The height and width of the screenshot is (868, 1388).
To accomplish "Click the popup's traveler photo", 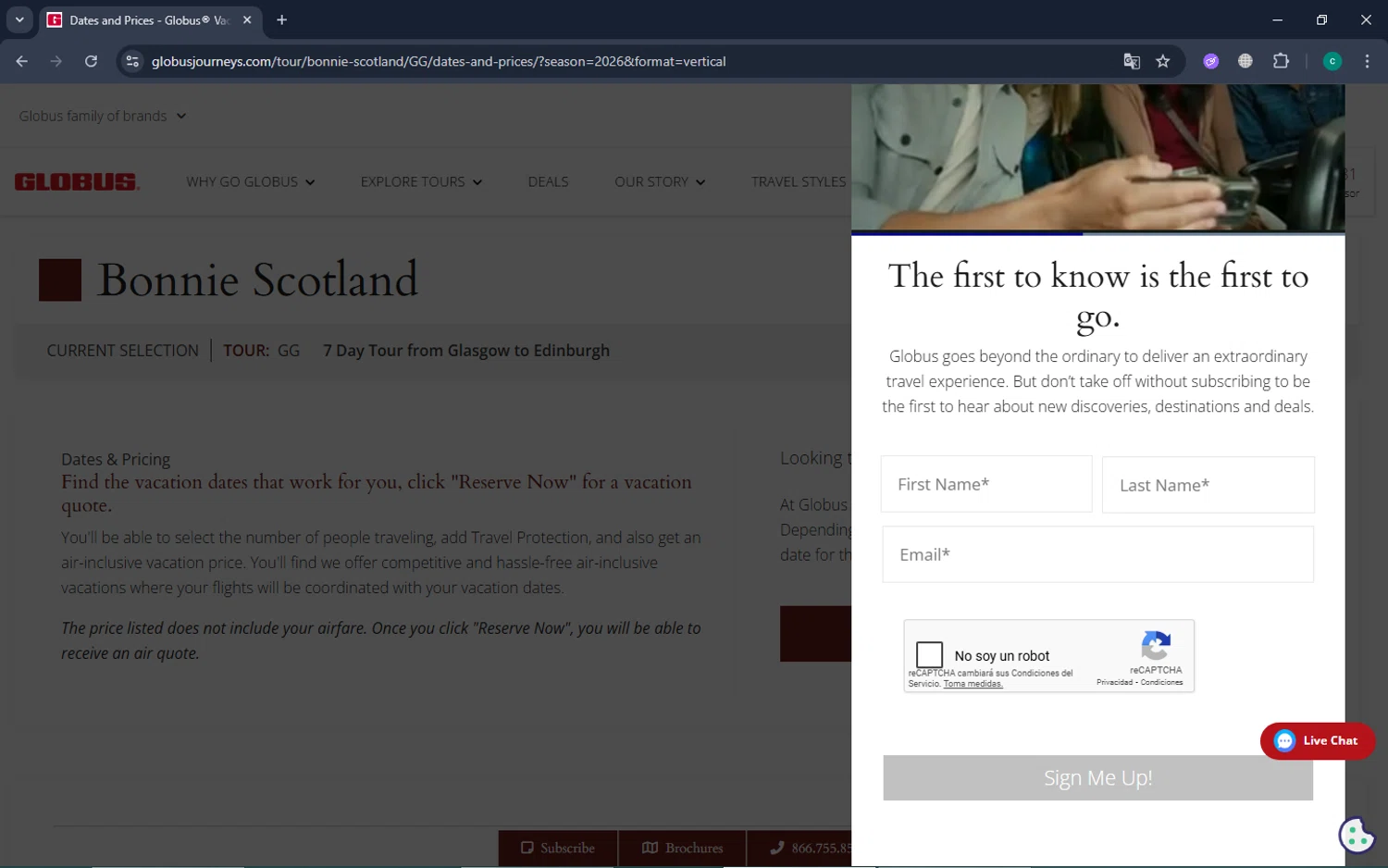I will tap(1097, 157).
